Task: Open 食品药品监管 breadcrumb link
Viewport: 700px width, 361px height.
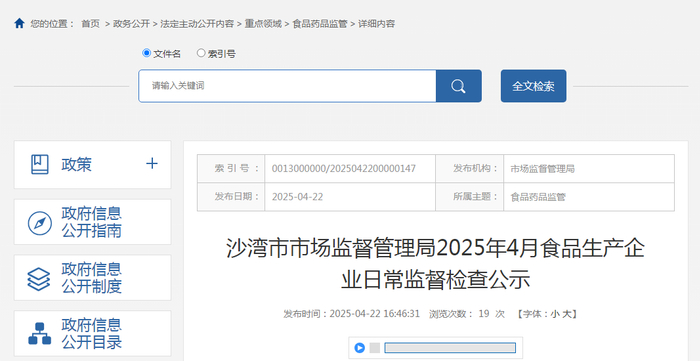Action: tap(320, 24)
